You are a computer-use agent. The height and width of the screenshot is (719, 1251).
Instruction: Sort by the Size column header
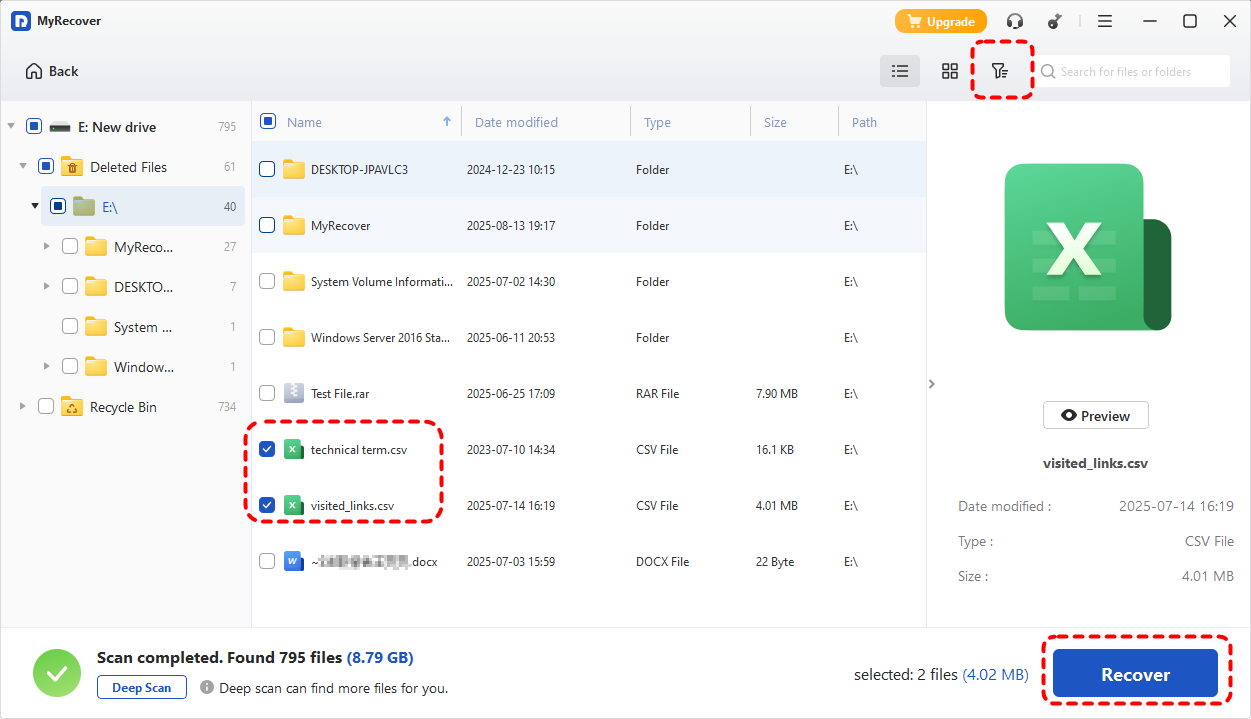tap(775, 122)
